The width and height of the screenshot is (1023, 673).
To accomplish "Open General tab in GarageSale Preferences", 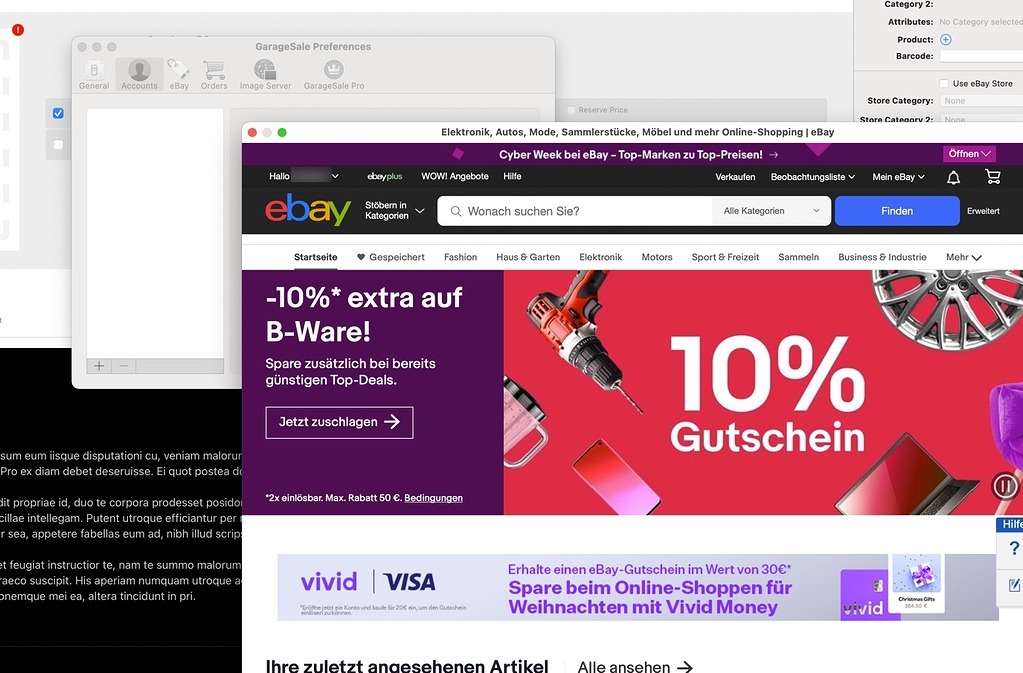I will pos(94,74).
